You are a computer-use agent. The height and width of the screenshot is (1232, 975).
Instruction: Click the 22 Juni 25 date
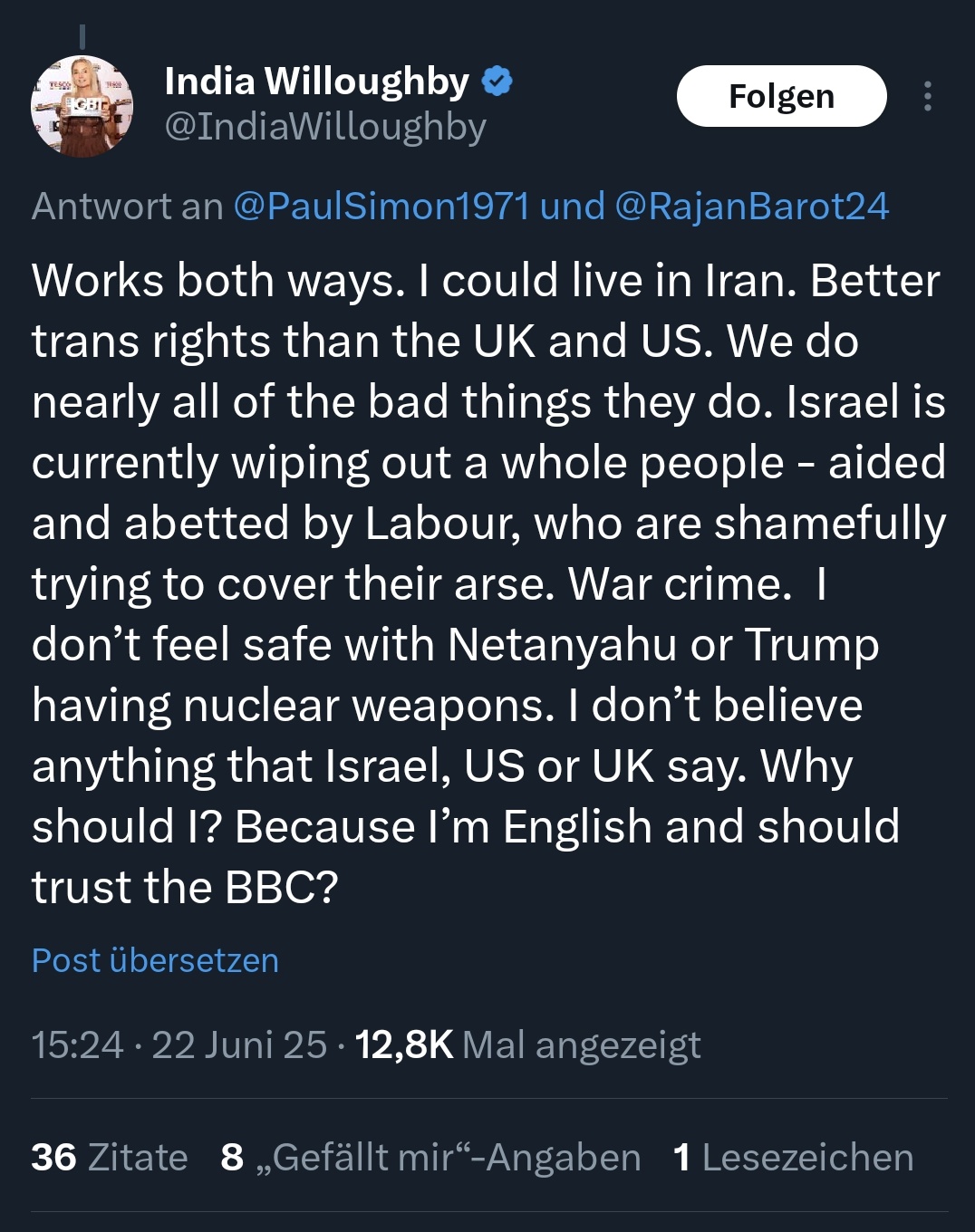[x=239, y=1044]
